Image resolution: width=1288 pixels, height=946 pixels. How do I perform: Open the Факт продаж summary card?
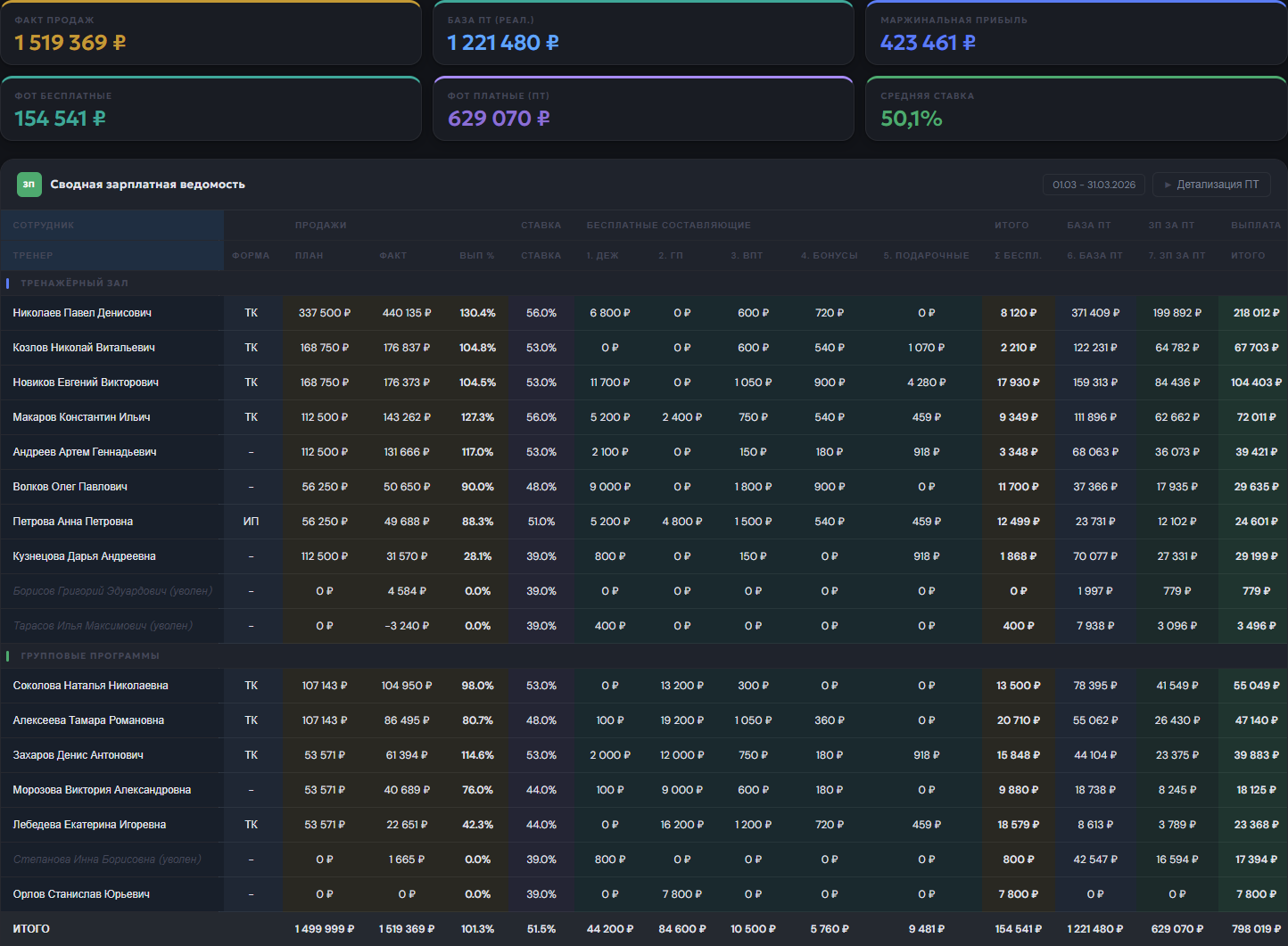pyautogui.click(x=211, y=33)
